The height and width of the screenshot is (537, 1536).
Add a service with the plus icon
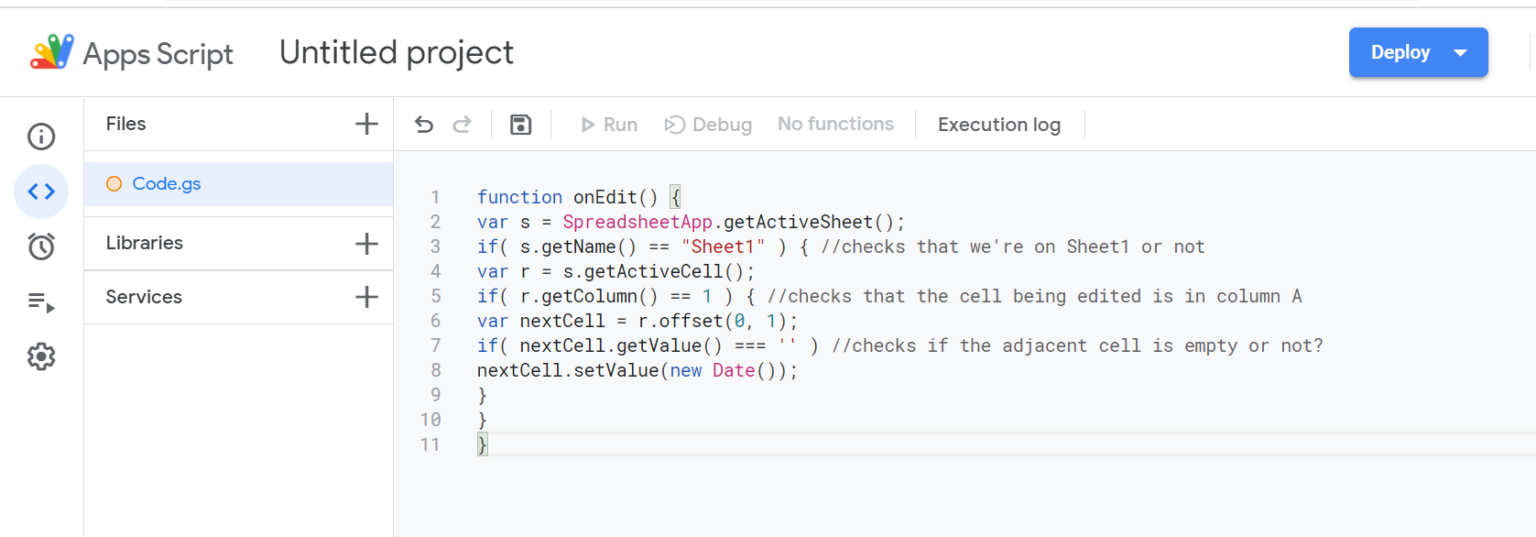point(367,297)
